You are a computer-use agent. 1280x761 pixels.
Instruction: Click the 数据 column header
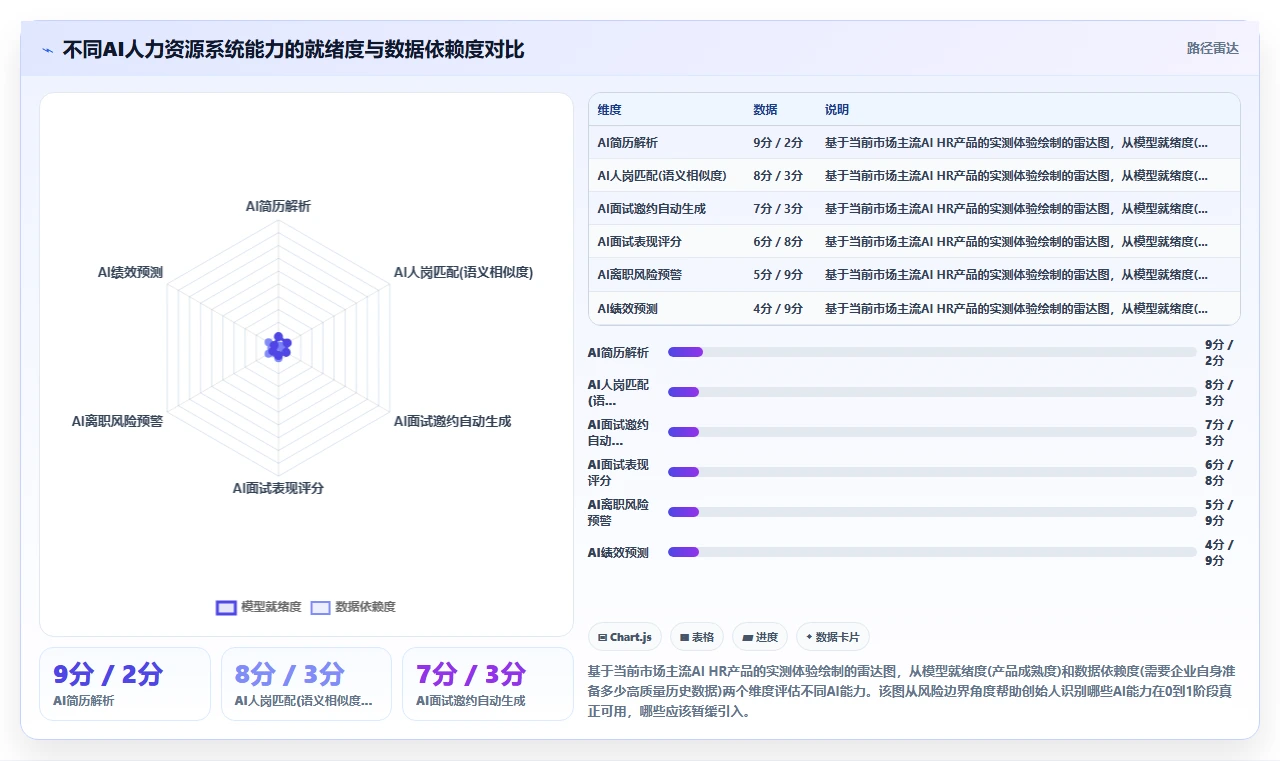[765, 110]
